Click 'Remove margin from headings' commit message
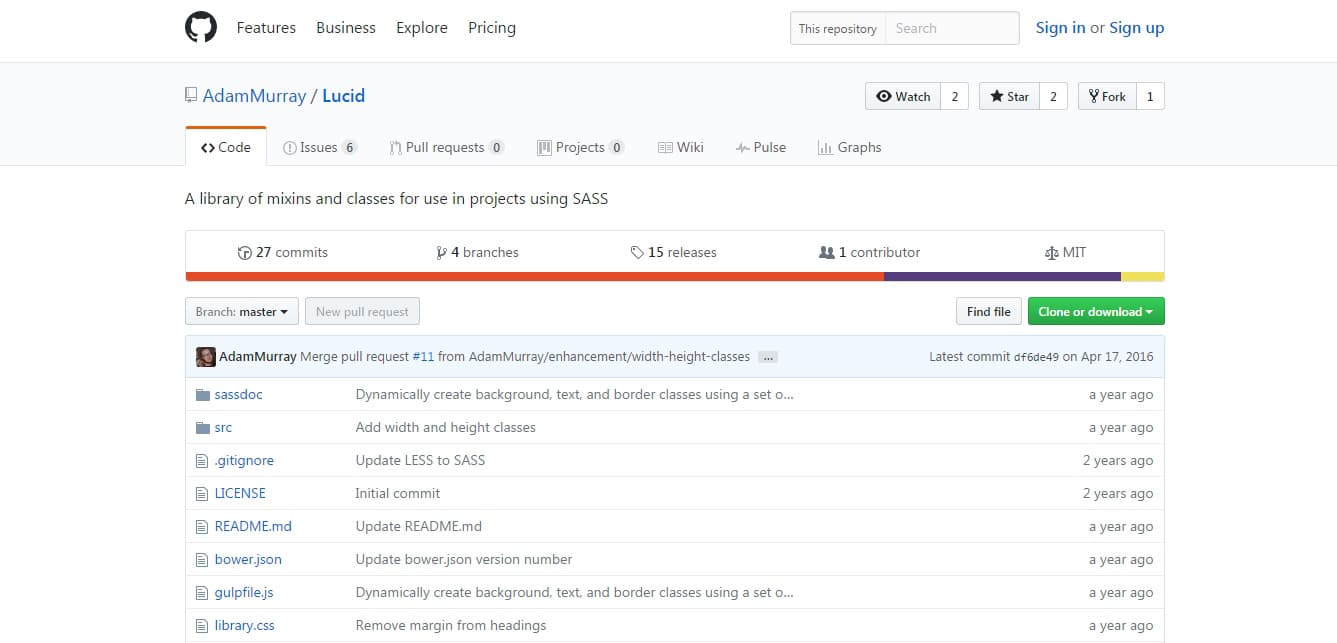1337x643 pixels. click(451, 625)
